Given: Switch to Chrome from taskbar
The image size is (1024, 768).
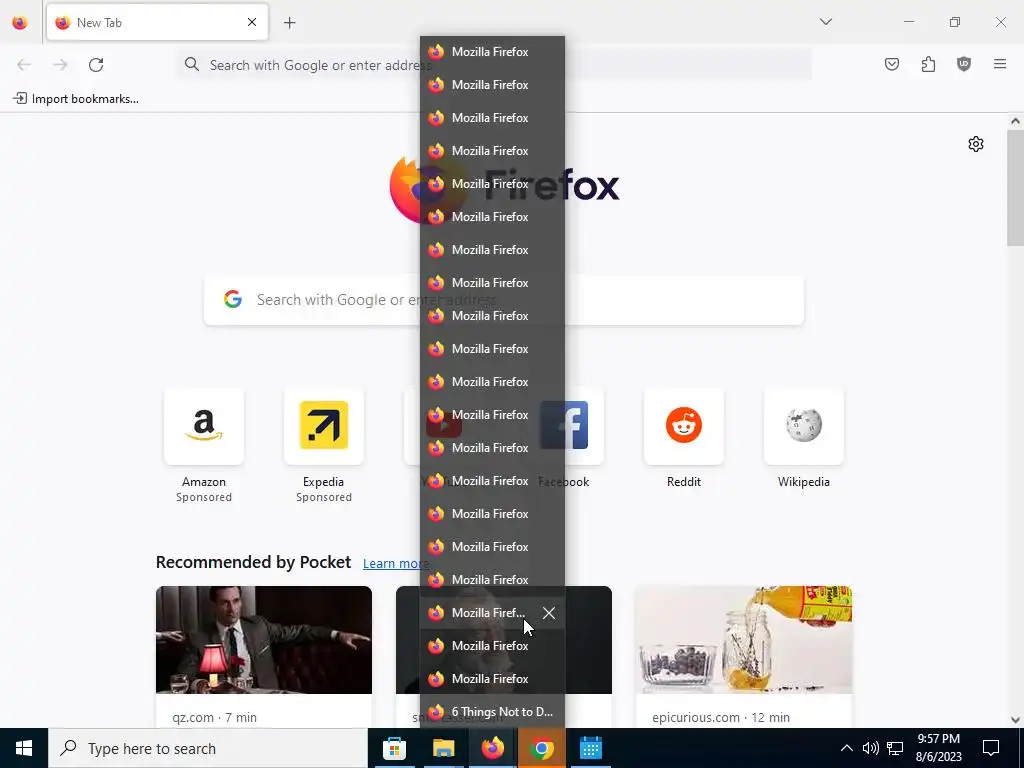Looking at the screenshot, I should [x=541, y=748].
